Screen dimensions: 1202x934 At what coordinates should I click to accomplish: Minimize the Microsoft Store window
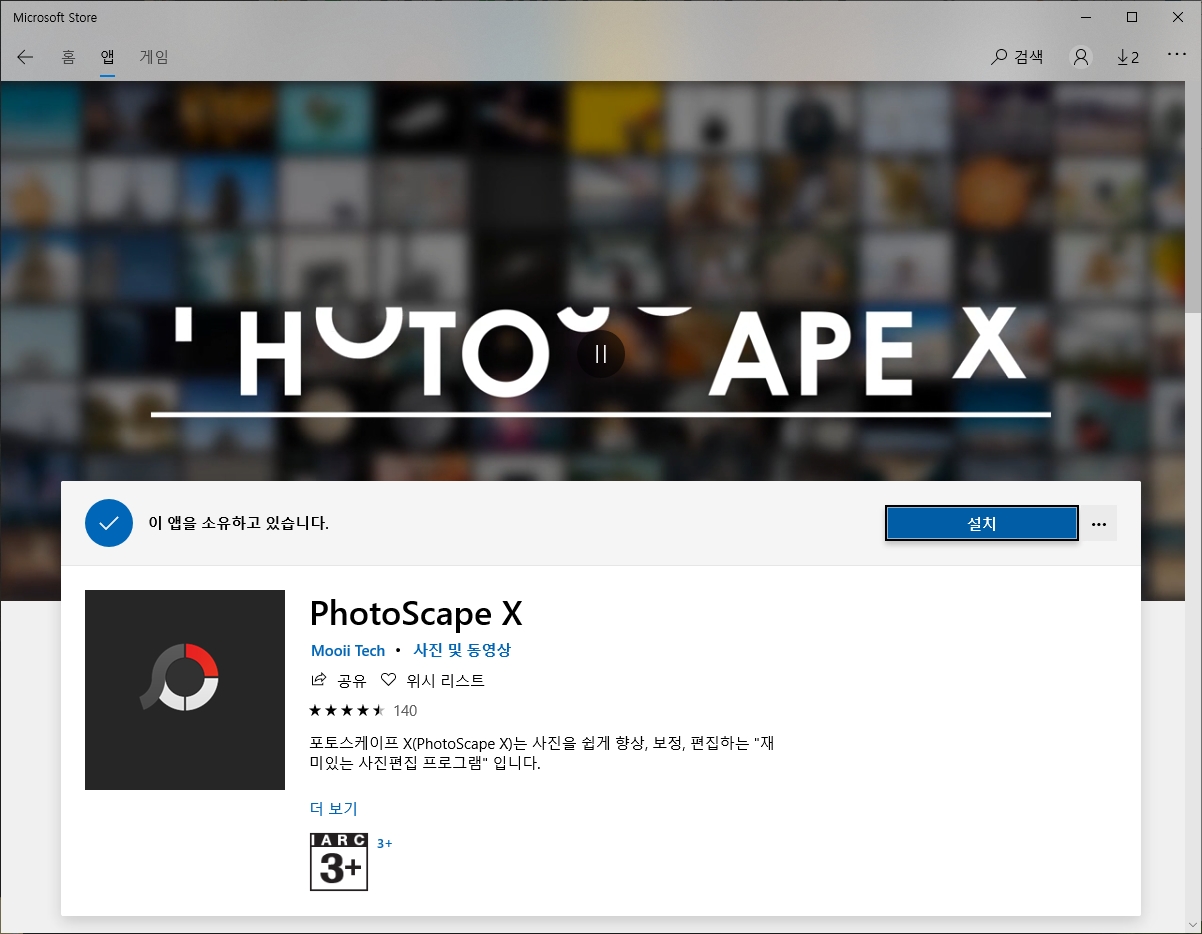[1086, 17]
